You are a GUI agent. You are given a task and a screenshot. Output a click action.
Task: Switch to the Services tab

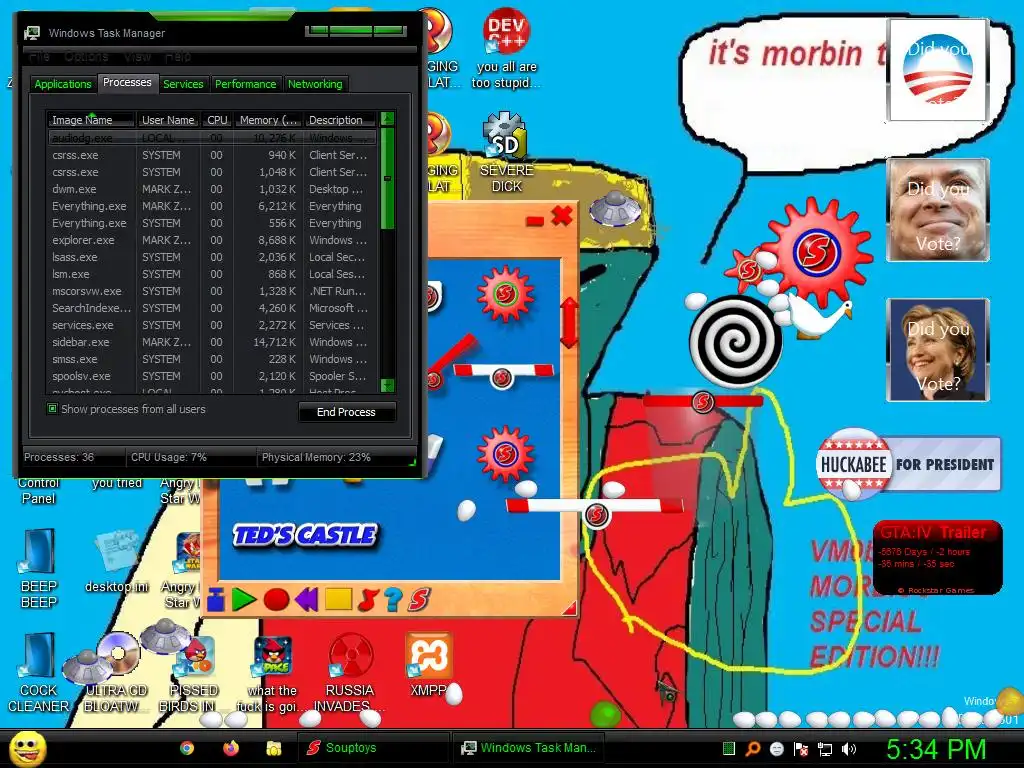183,84
